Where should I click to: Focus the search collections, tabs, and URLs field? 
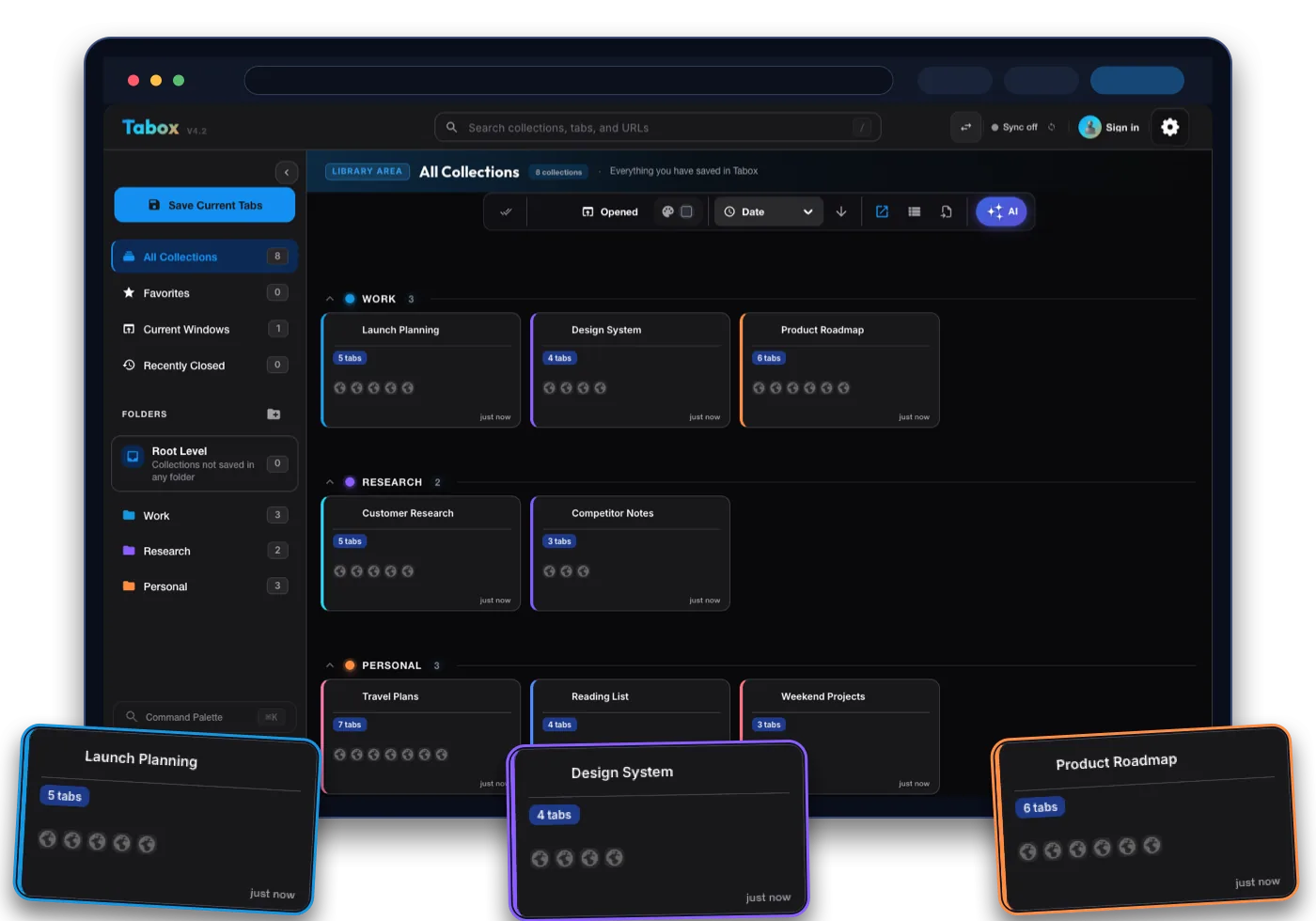[658, 128]
